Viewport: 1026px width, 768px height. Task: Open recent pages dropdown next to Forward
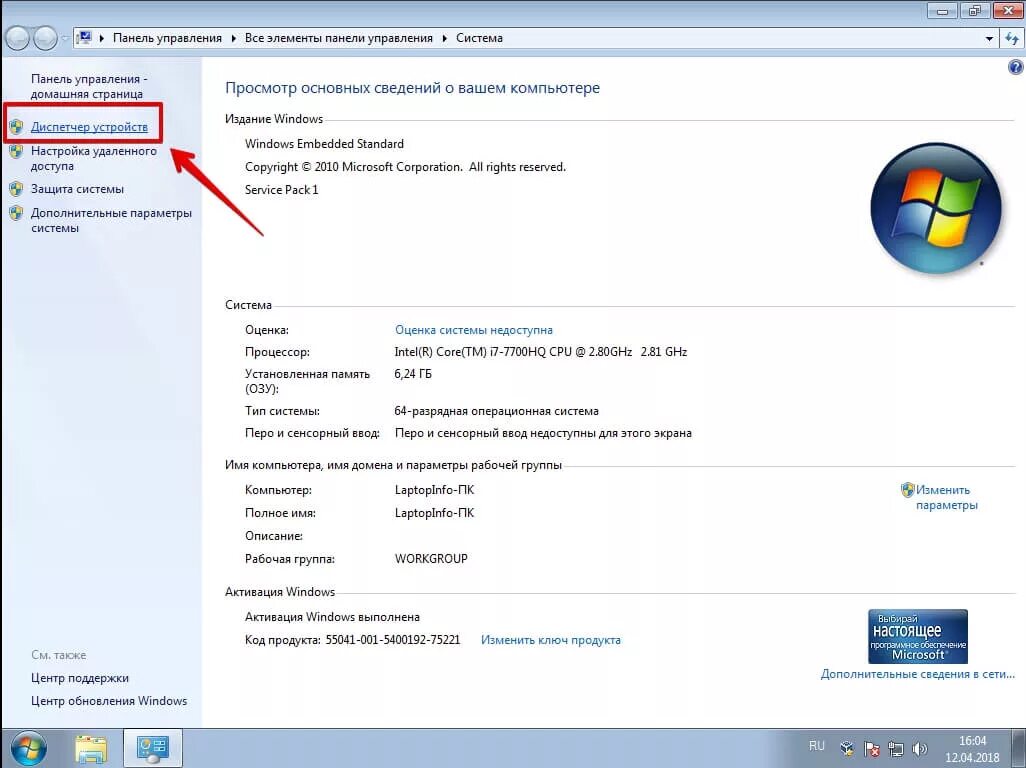click(65, 39)
